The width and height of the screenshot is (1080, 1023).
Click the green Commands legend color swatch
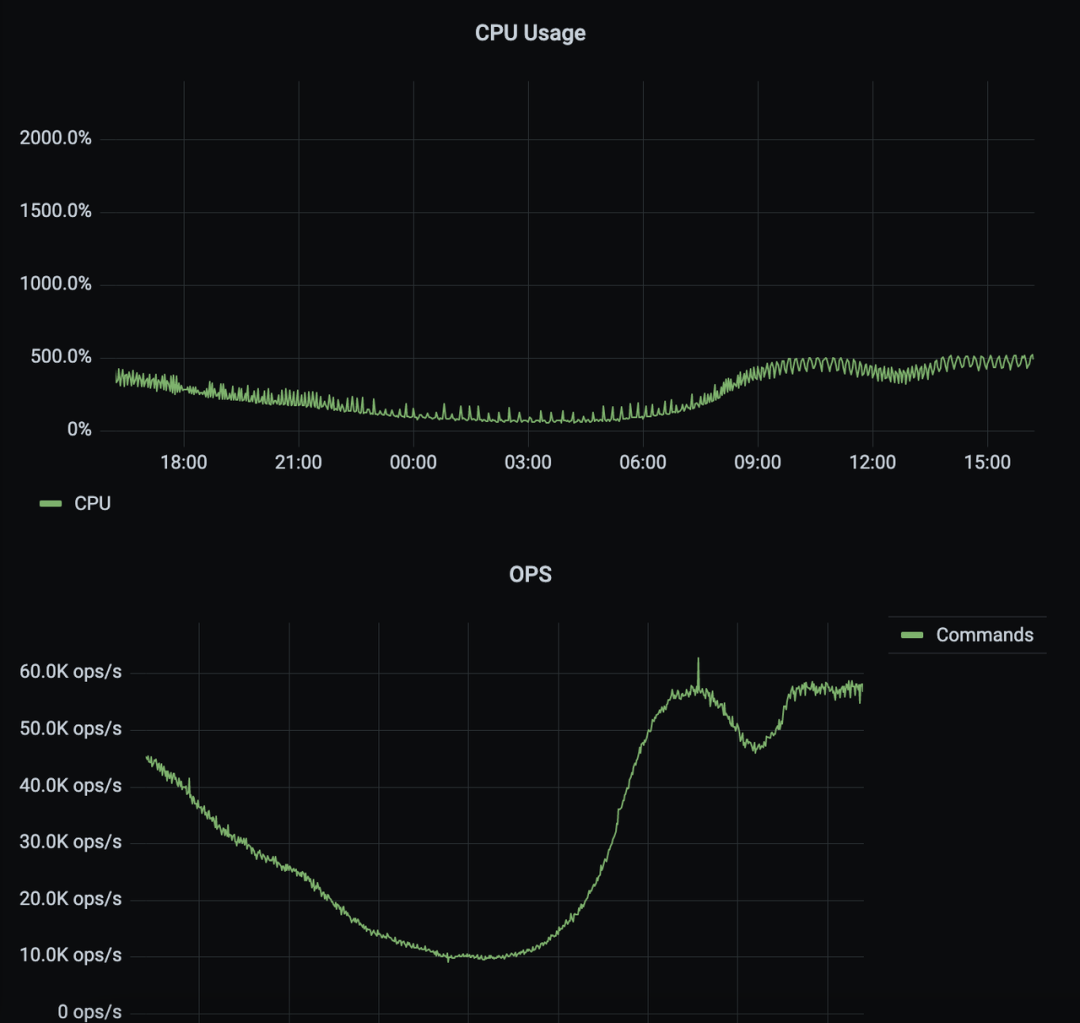912,634
